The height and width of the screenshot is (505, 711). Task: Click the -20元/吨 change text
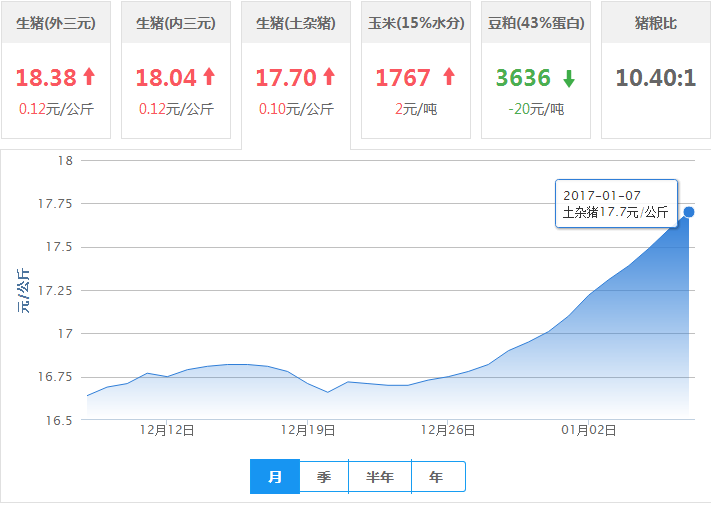click(536, 109)
